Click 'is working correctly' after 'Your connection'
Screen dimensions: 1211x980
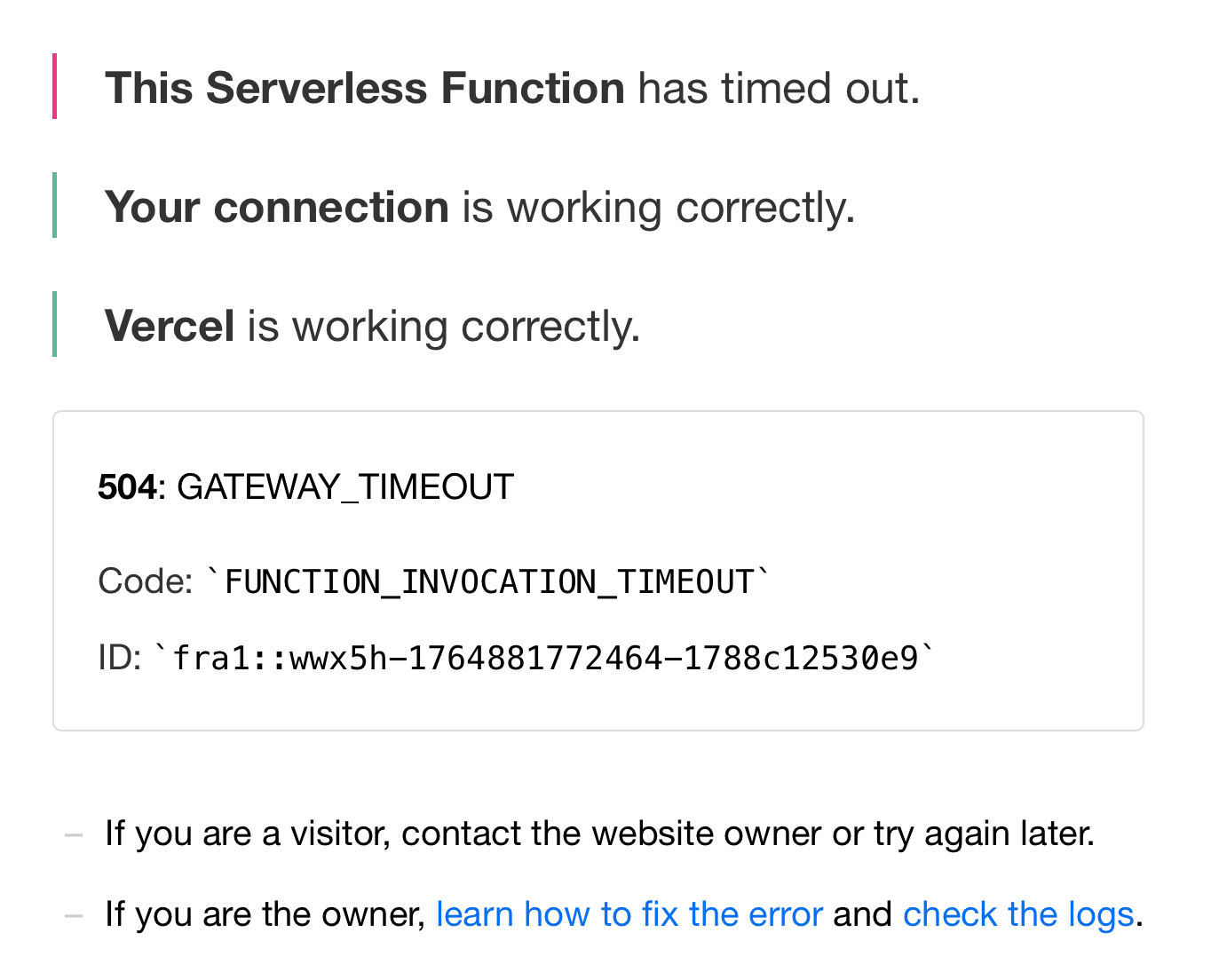tap(658, 208)
